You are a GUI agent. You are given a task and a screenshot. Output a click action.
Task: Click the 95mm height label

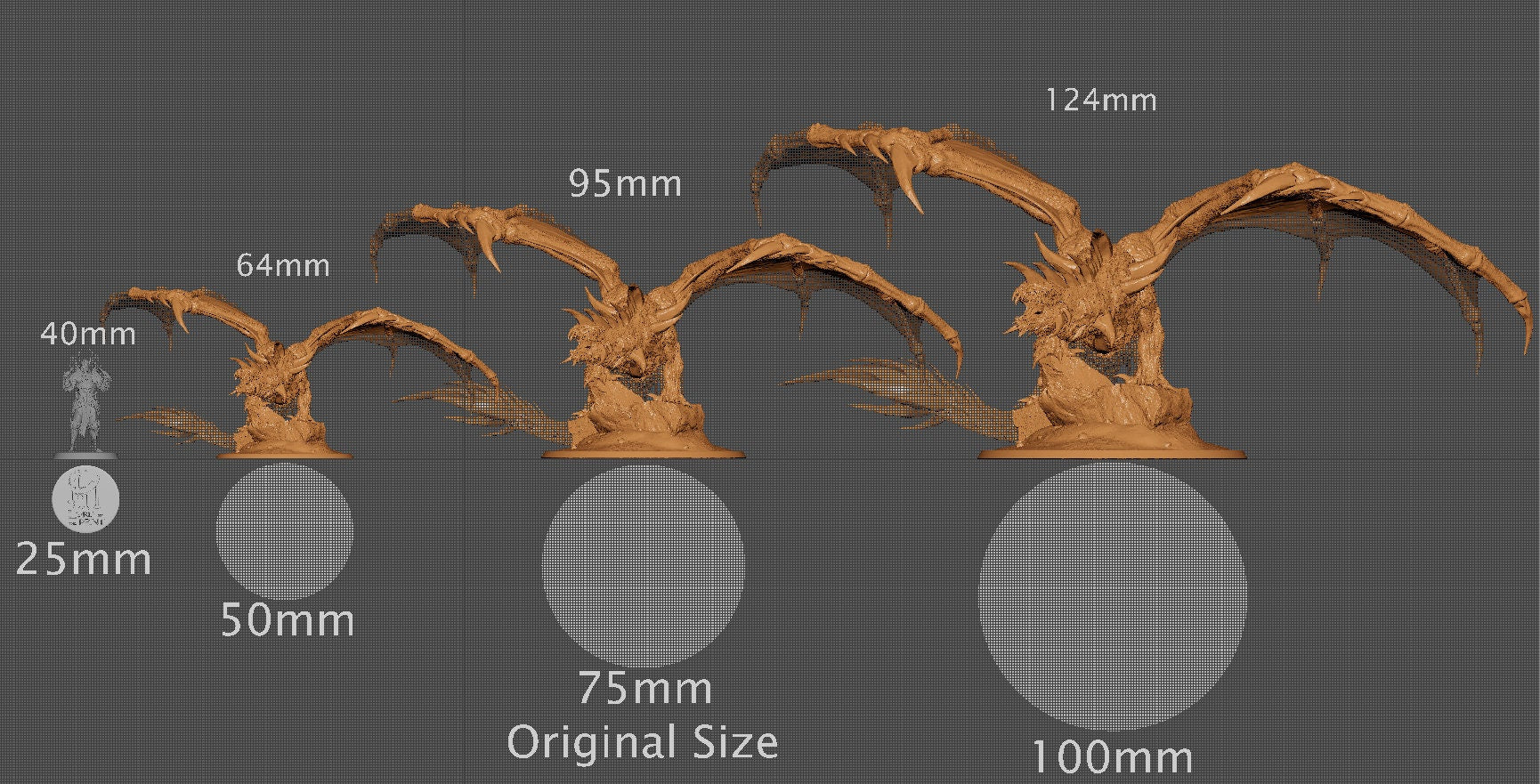tap(626, 183)
